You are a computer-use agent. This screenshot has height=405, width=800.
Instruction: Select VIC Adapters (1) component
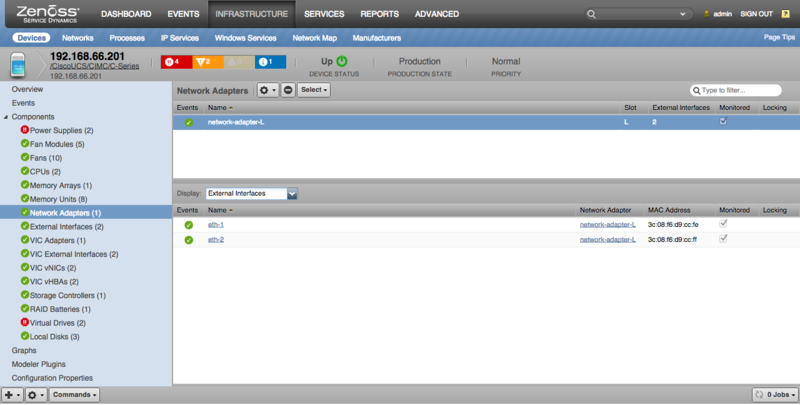(58, 240)
